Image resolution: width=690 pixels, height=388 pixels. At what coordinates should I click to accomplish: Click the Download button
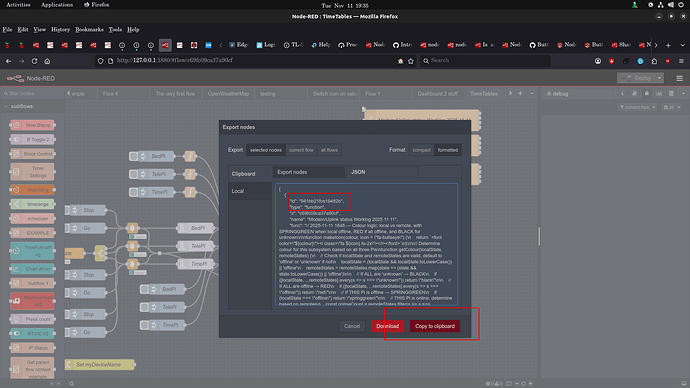pos(387,326)
